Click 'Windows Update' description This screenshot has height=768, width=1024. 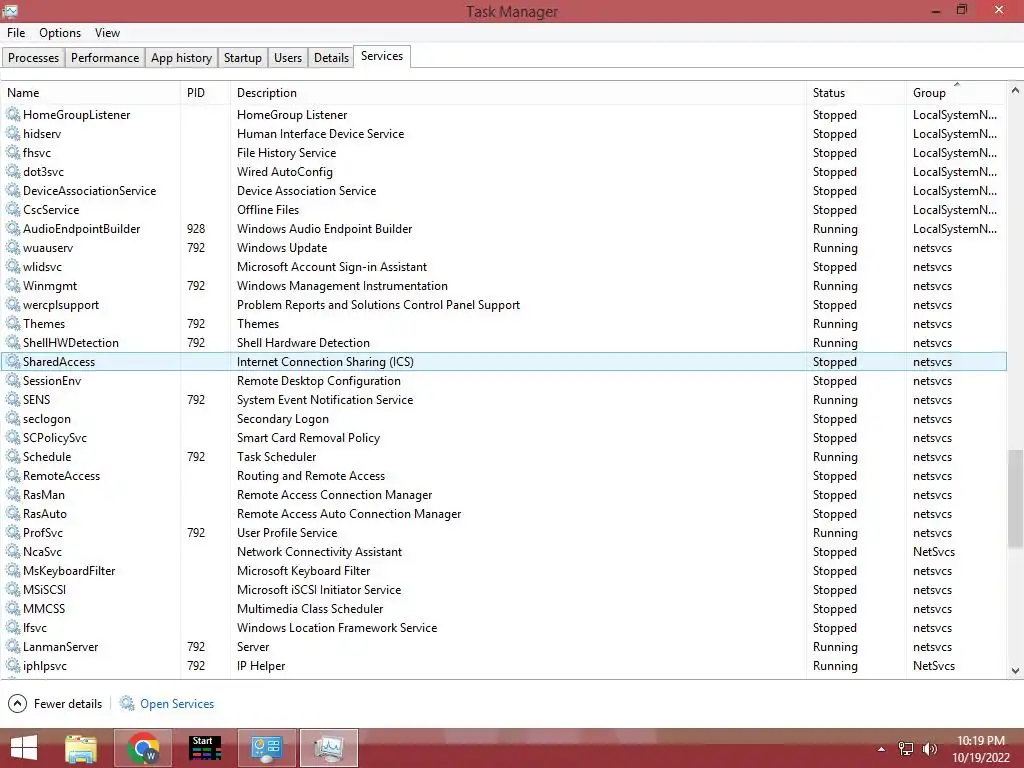pyautogui.click(x=282, y=248)
